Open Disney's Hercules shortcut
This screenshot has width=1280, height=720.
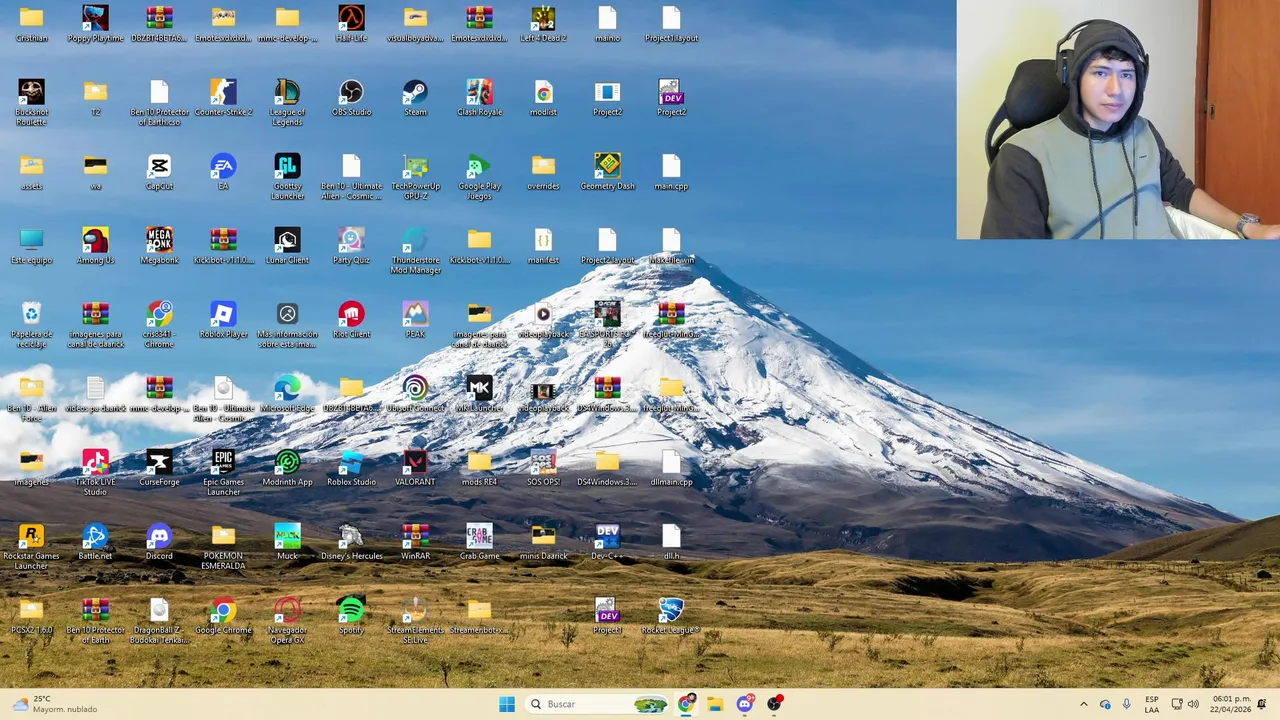351,542
